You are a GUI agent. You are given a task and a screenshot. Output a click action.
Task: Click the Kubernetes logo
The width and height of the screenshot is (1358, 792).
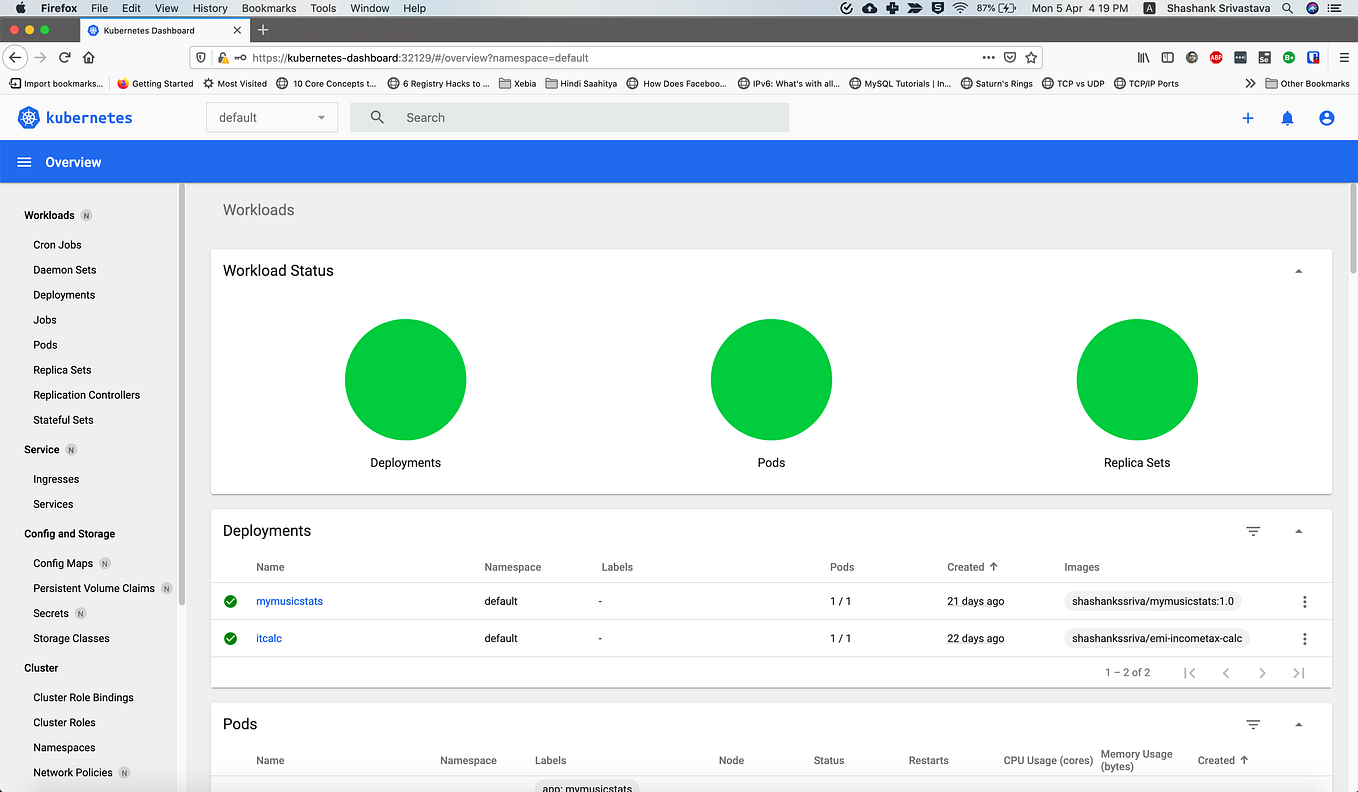tap(75, 118)
